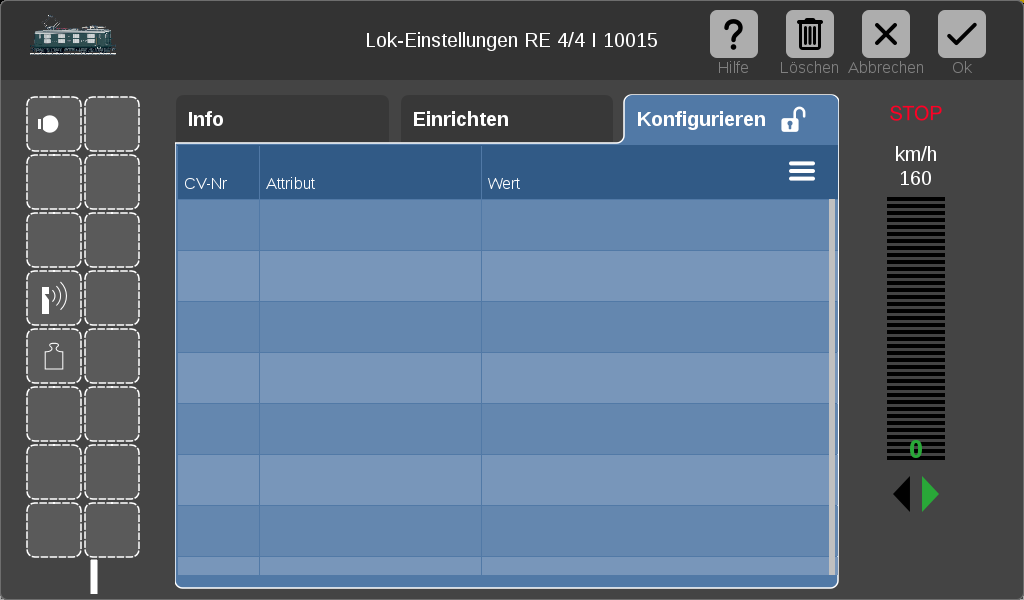Image resolution: width=1024 pixels, height=600 pixels.
Task: Click the red STOP button
Action: click(916, 114)
